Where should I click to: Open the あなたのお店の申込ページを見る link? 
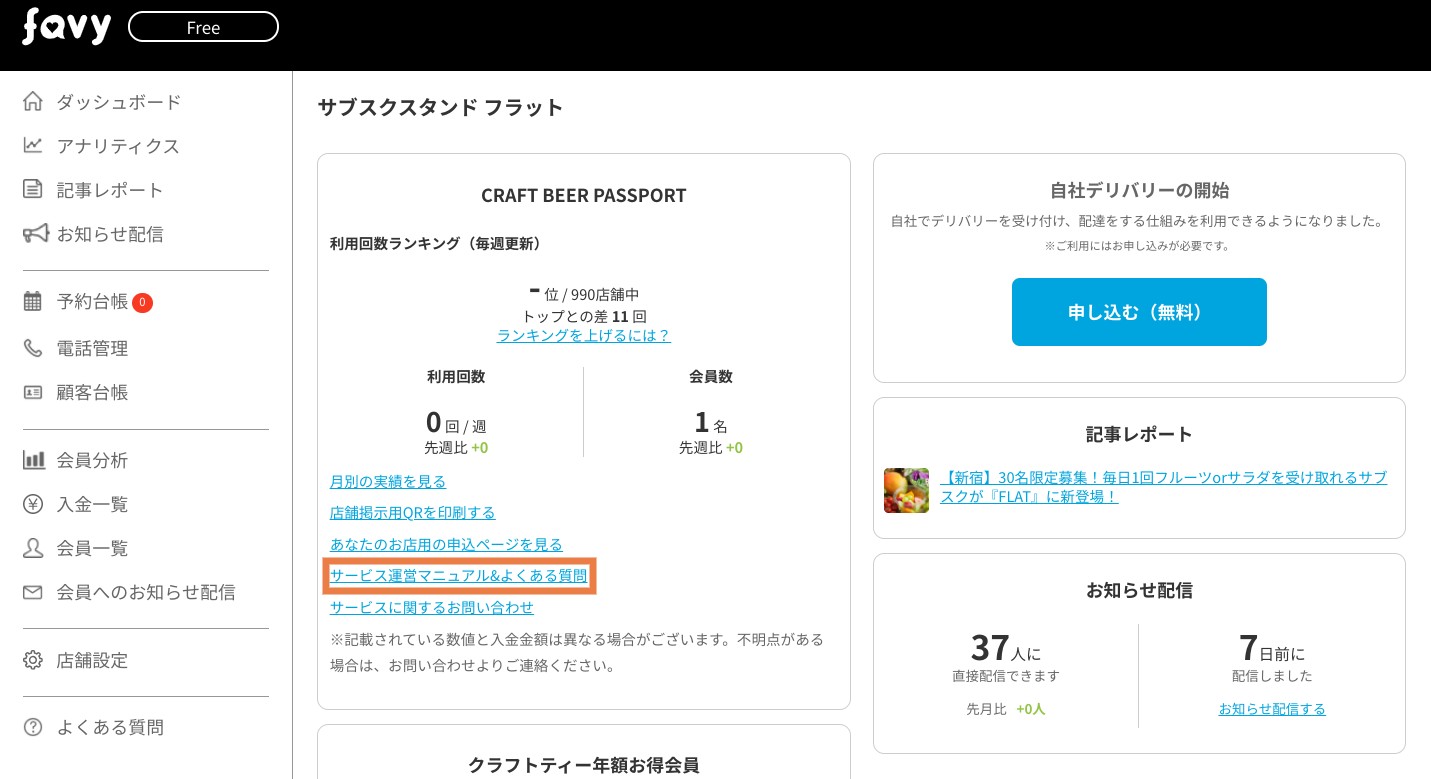point(446,544)
